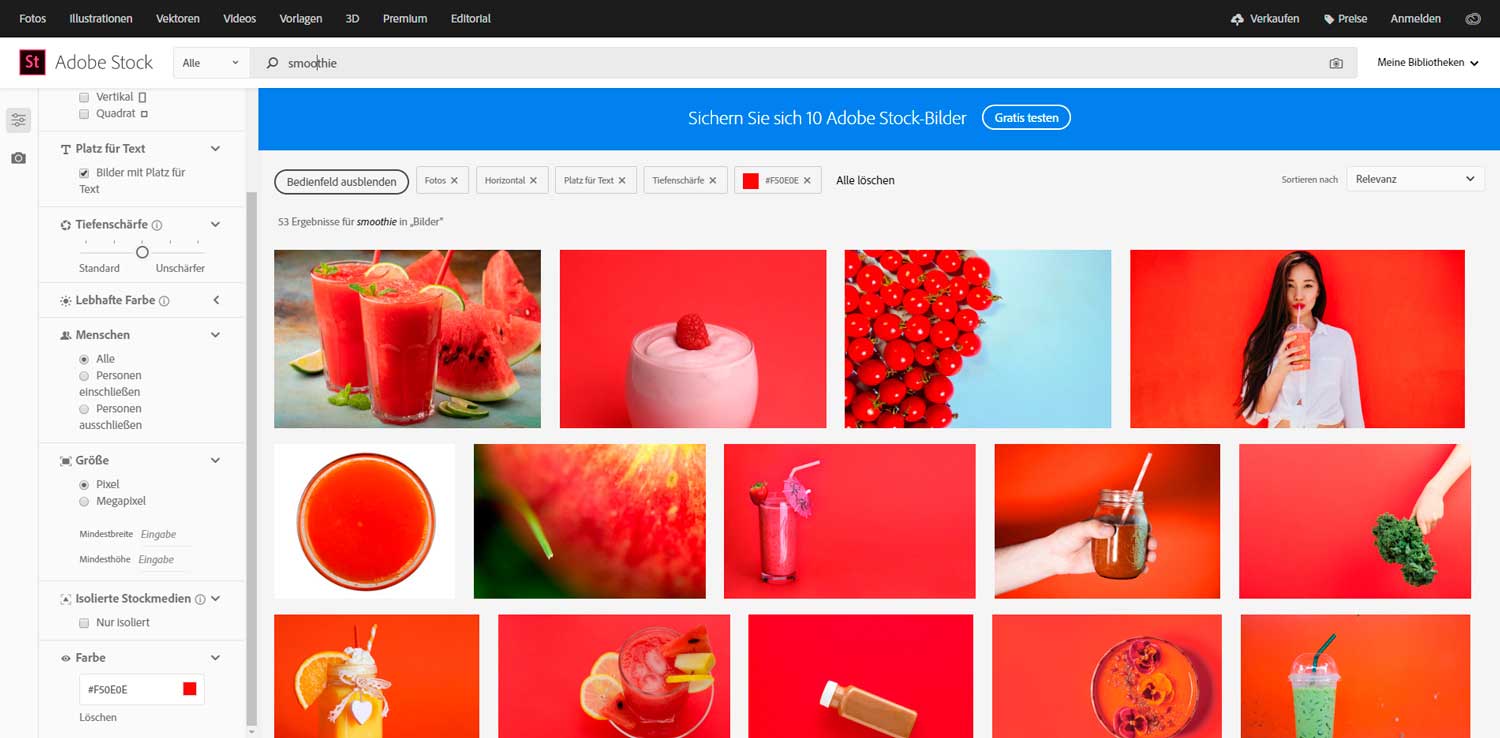
Task: Select the Megapixel size unit radio
Action: (84, 502)
